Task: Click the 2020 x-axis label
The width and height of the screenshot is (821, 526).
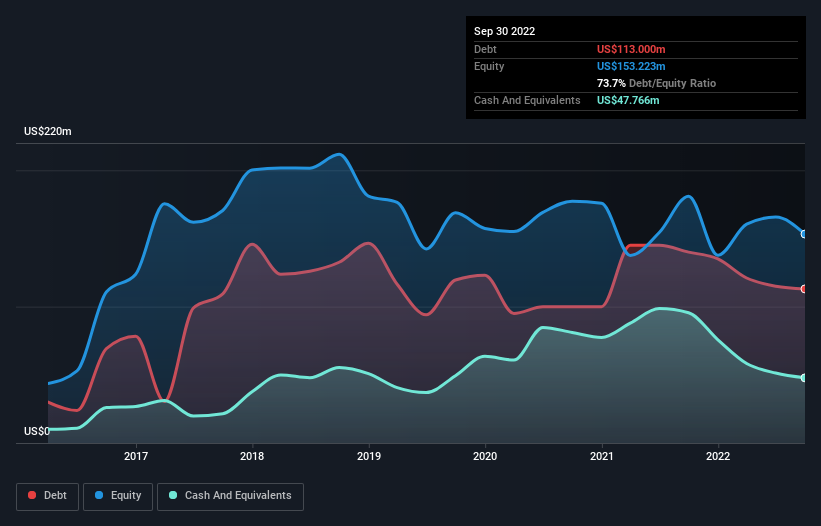Action: (485, 456)
